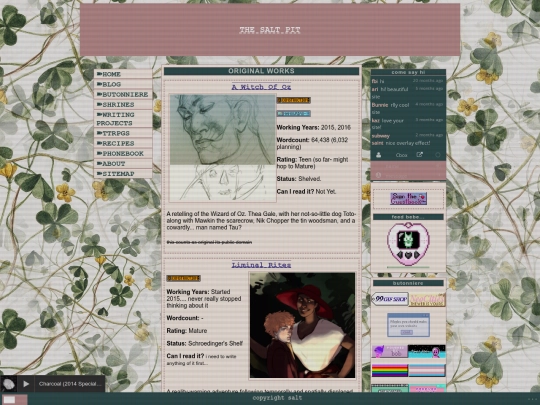Open the Liminal Rites title link

point(261,265)
